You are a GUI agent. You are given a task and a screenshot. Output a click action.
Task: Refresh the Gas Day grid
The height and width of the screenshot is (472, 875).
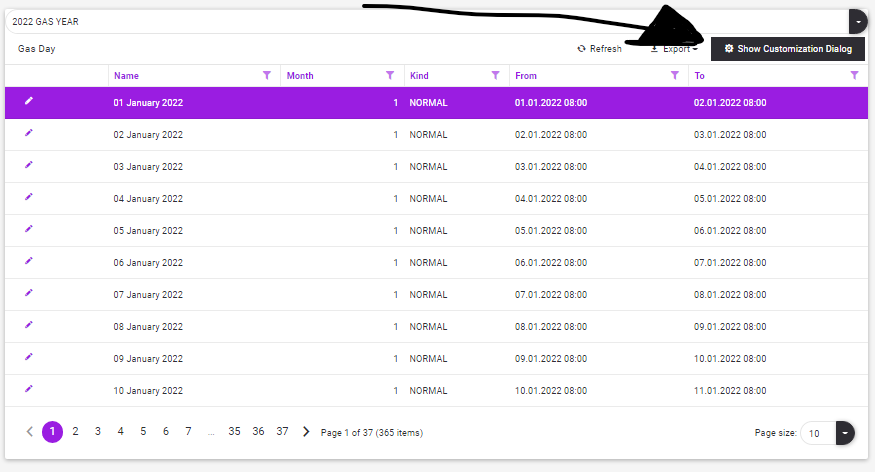(x=599, y=48)
